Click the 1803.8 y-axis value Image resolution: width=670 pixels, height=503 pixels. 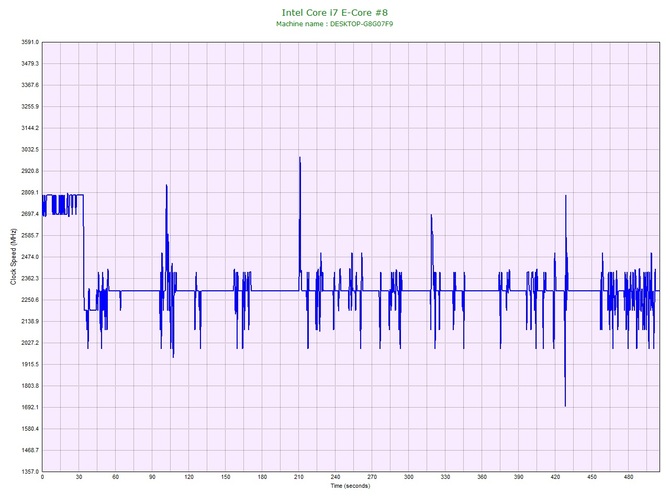[30, 385]
